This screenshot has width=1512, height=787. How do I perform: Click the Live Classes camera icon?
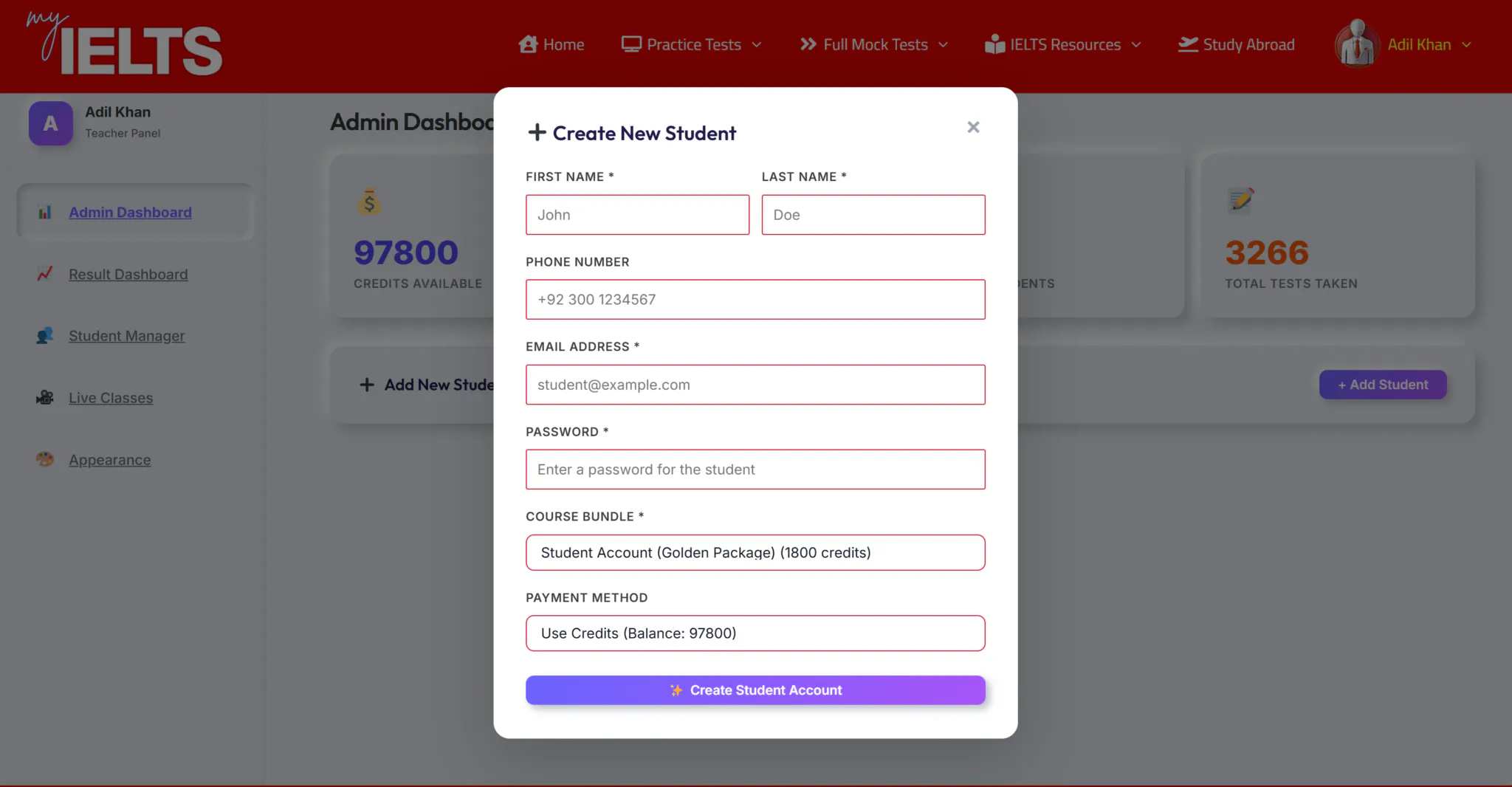45,398
